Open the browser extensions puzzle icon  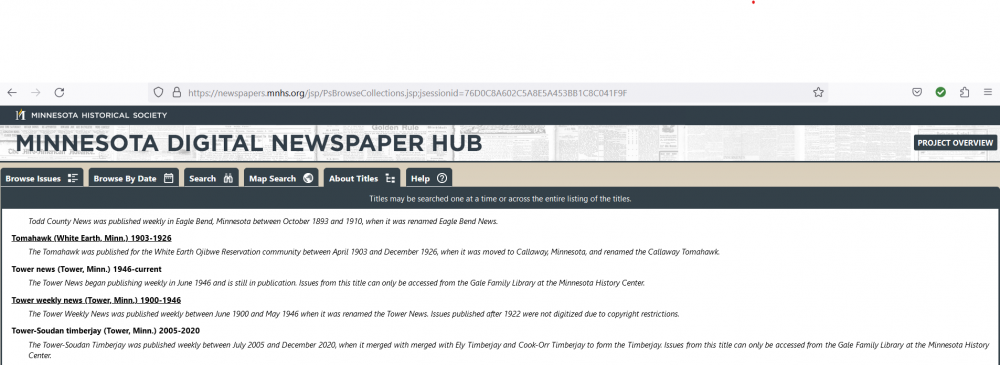(x=964, y=93)
